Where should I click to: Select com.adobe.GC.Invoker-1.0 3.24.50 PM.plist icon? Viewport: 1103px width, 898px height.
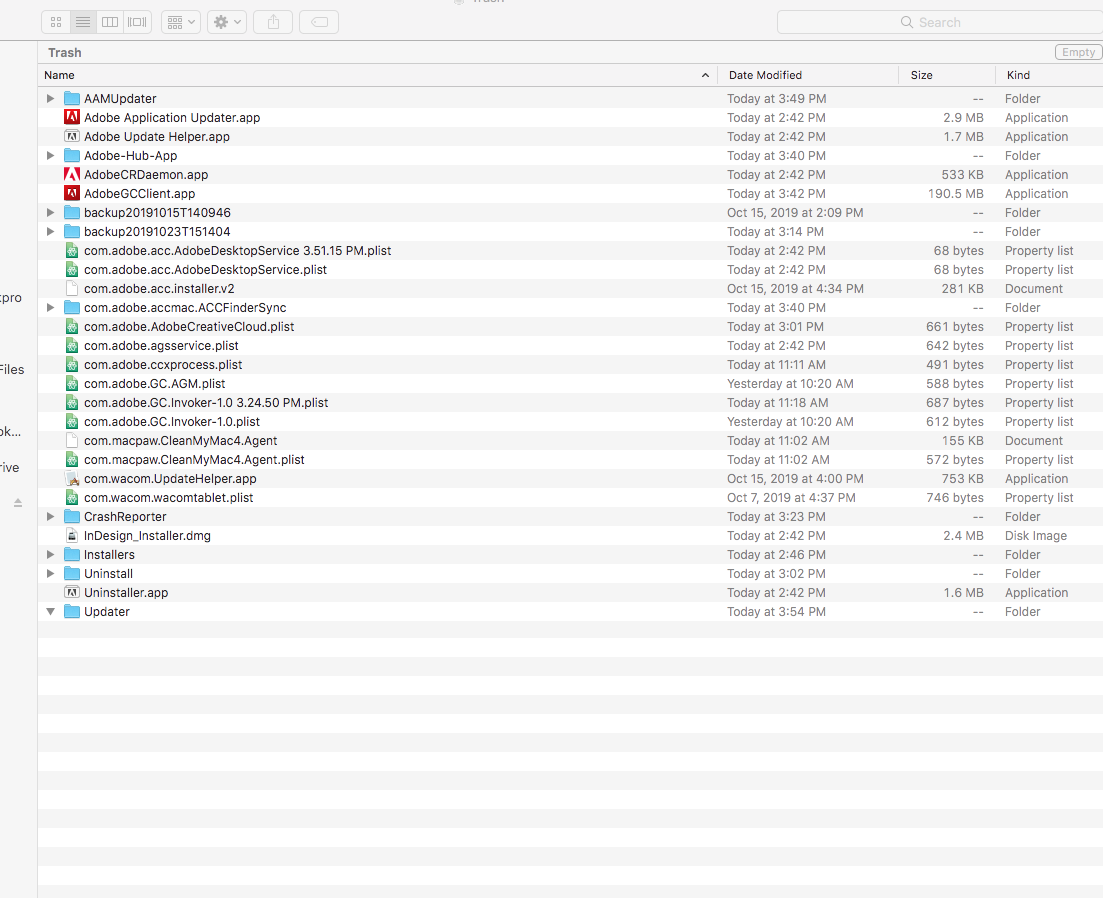(x=72, y=402)
